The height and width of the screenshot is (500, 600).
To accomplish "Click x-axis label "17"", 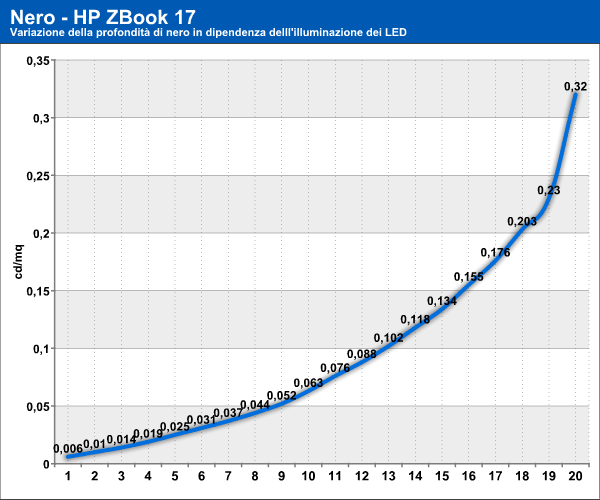I will [x=495, y=476].
